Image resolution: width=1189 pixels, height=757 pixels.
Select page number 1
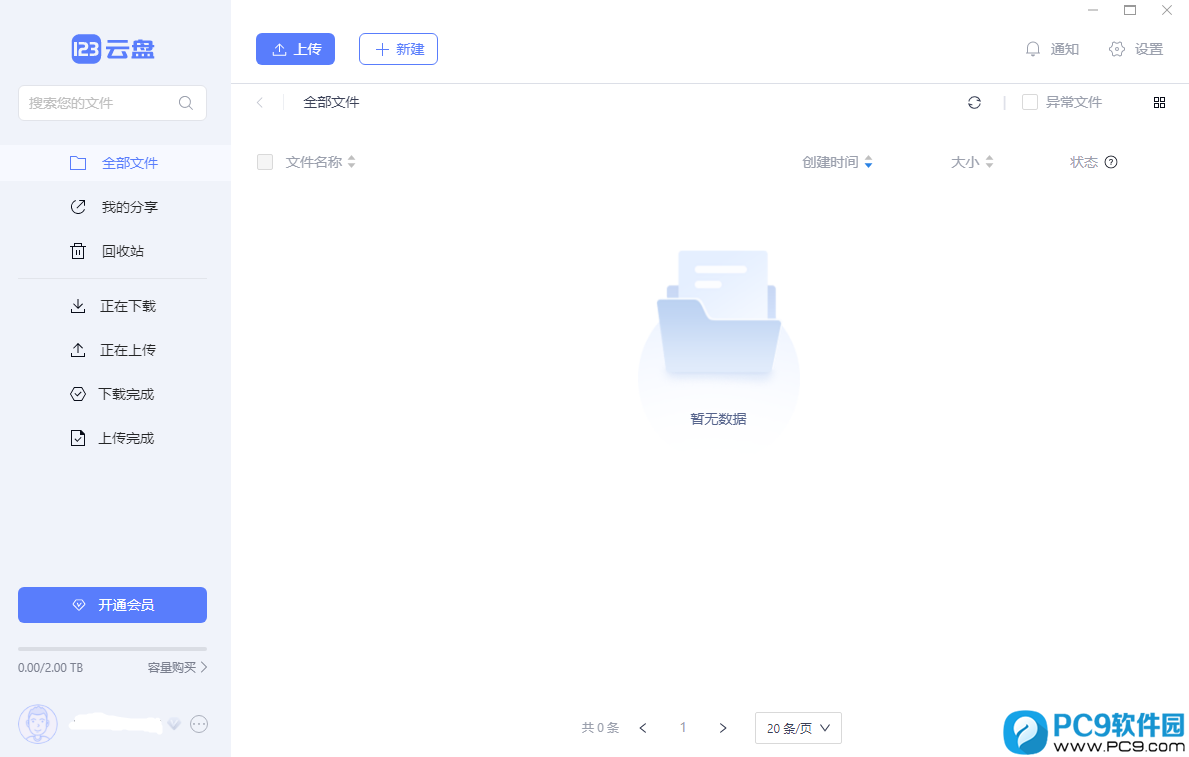(x=683, y=728)
